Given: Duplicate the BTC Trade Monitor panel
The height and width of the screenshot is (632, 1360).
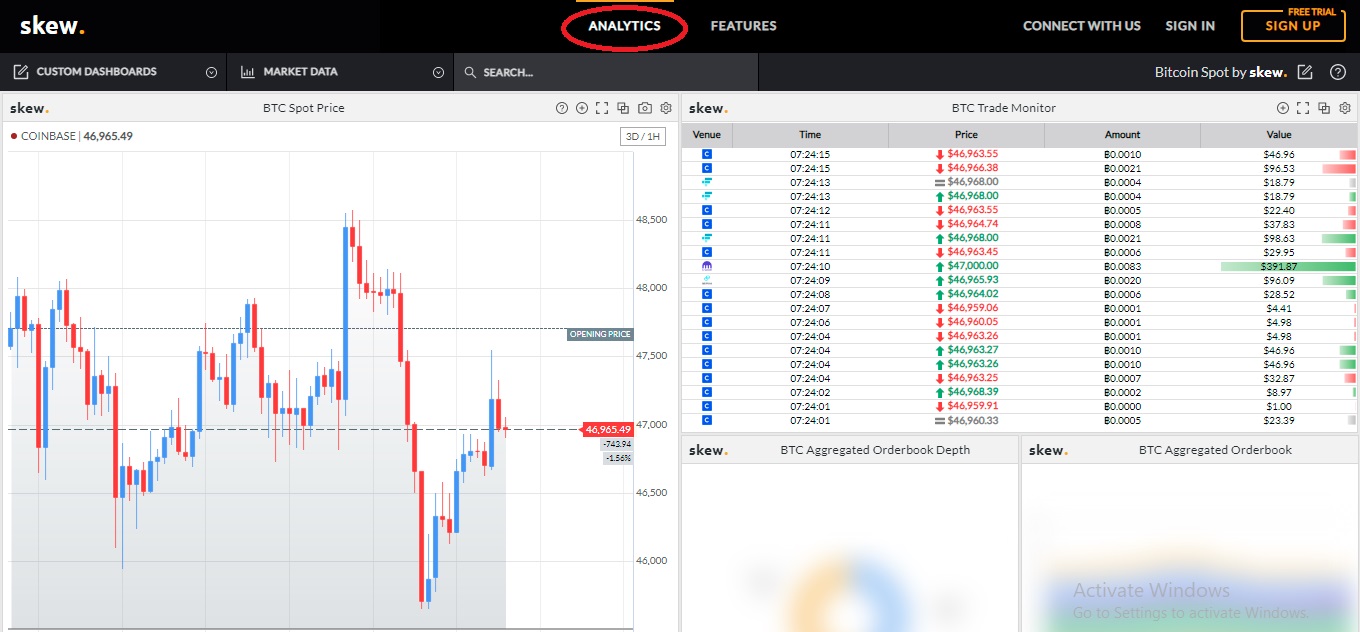Looking at the screenshot, I should click(x=1324, y=108).
